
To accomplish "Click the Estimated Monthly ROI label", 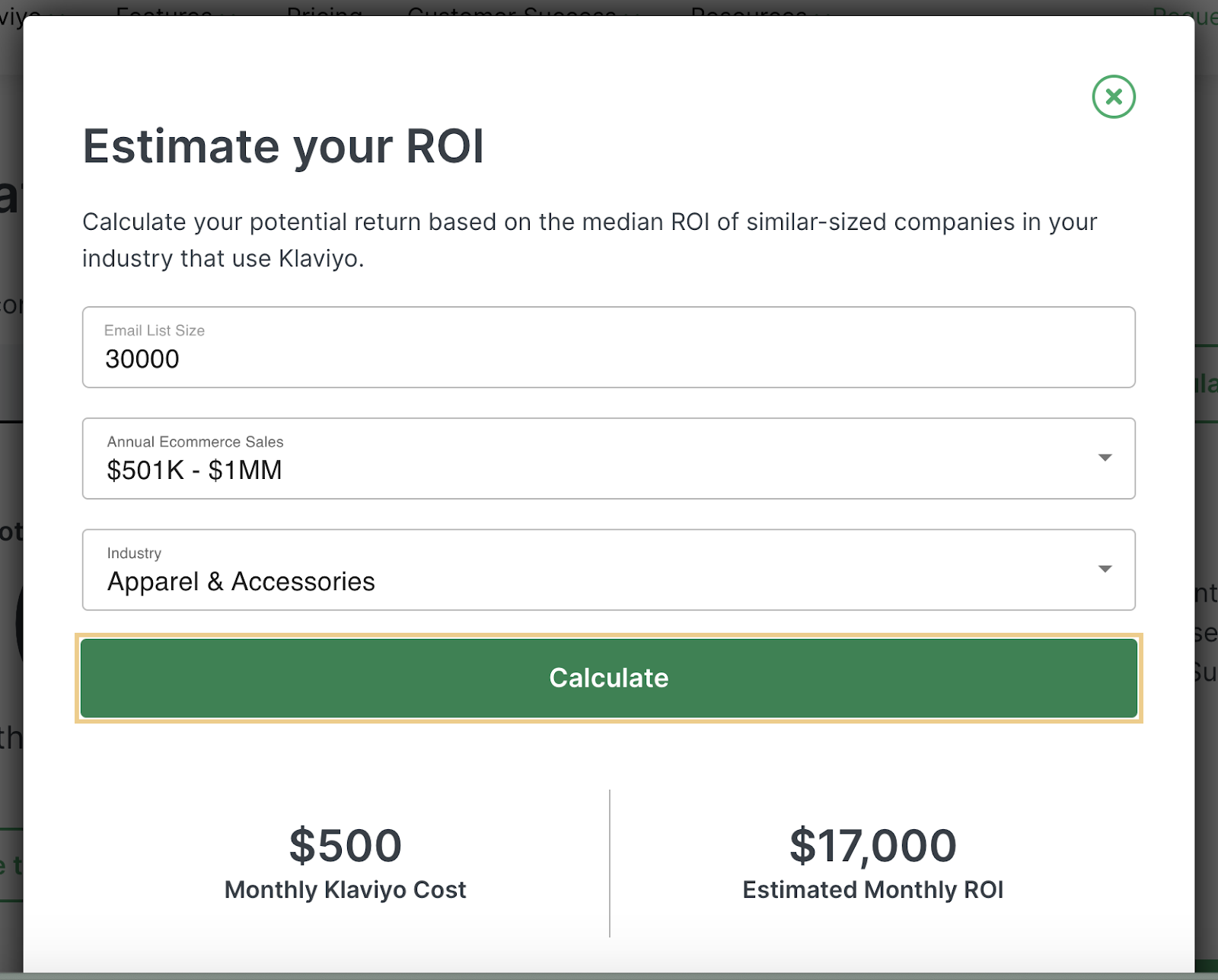I will [x=873, y=889].
